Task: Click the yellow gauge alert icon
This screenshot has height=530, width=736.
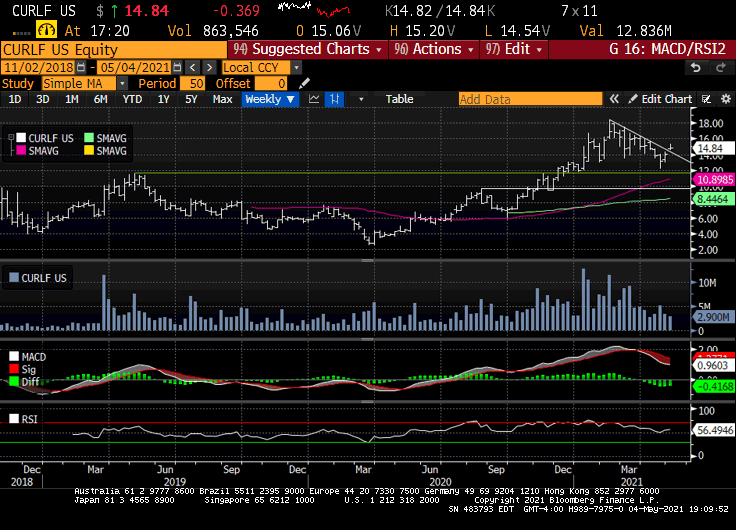Action: [x=46, y=30]
